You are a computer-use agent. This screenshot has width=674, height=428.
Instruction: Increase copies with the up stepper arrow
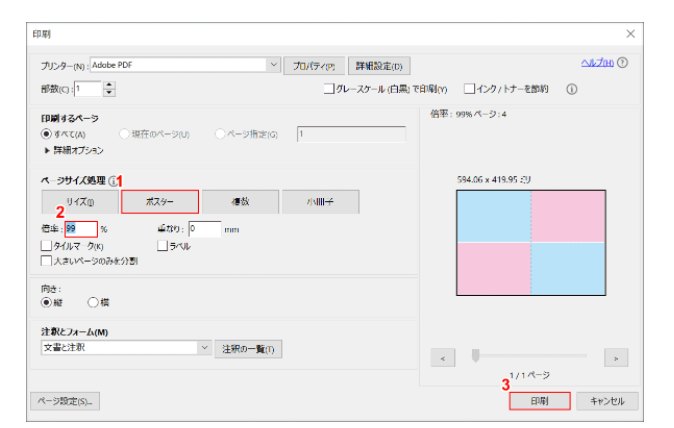click(x=109, y=84)
